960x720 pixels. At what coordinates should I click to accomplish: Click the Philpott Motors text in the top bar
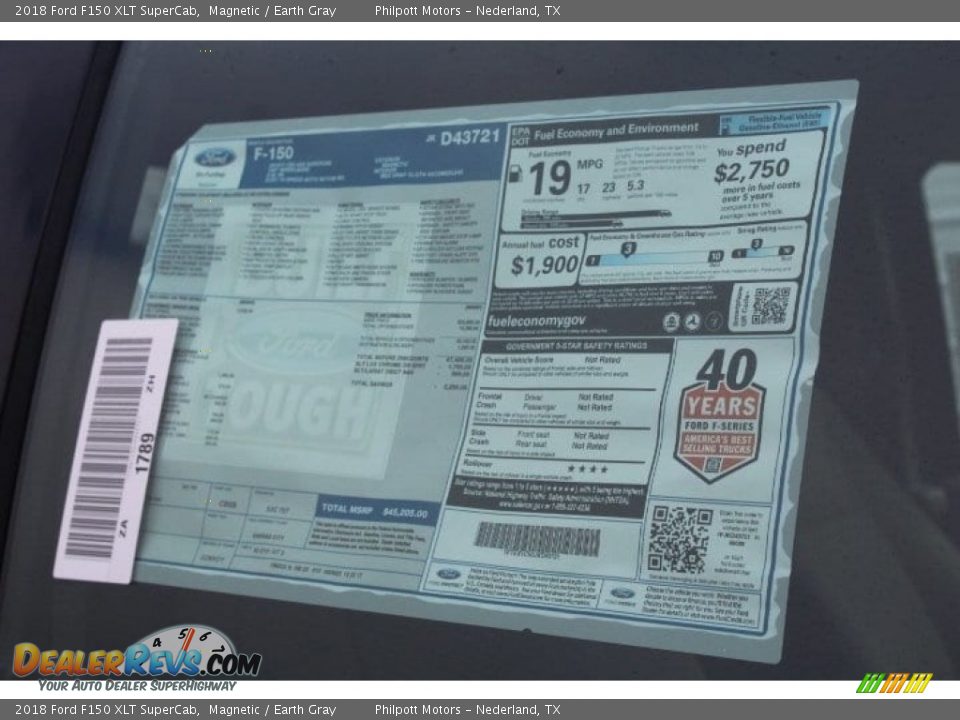[x=467, y=11]
